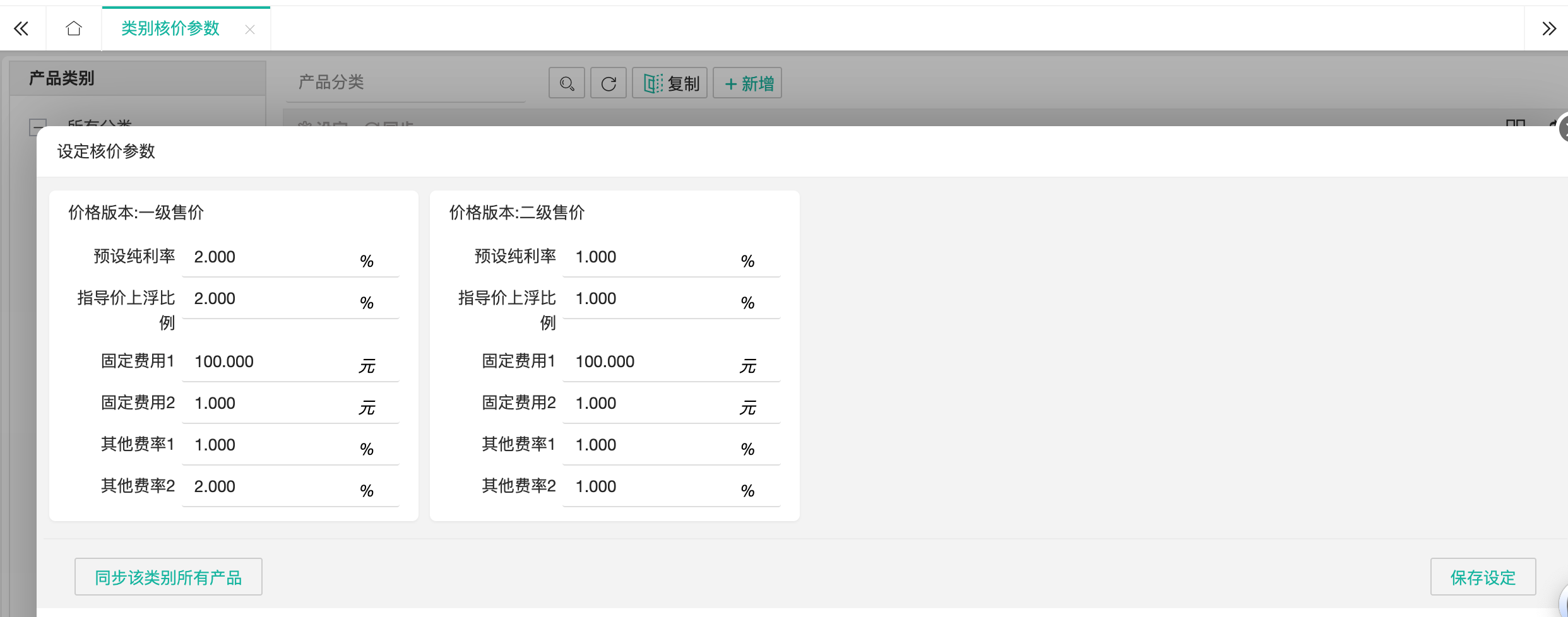Click the 新增 add button
Image resolution: width=1568 pixels, height=617 pixels.
coord(747,83)
